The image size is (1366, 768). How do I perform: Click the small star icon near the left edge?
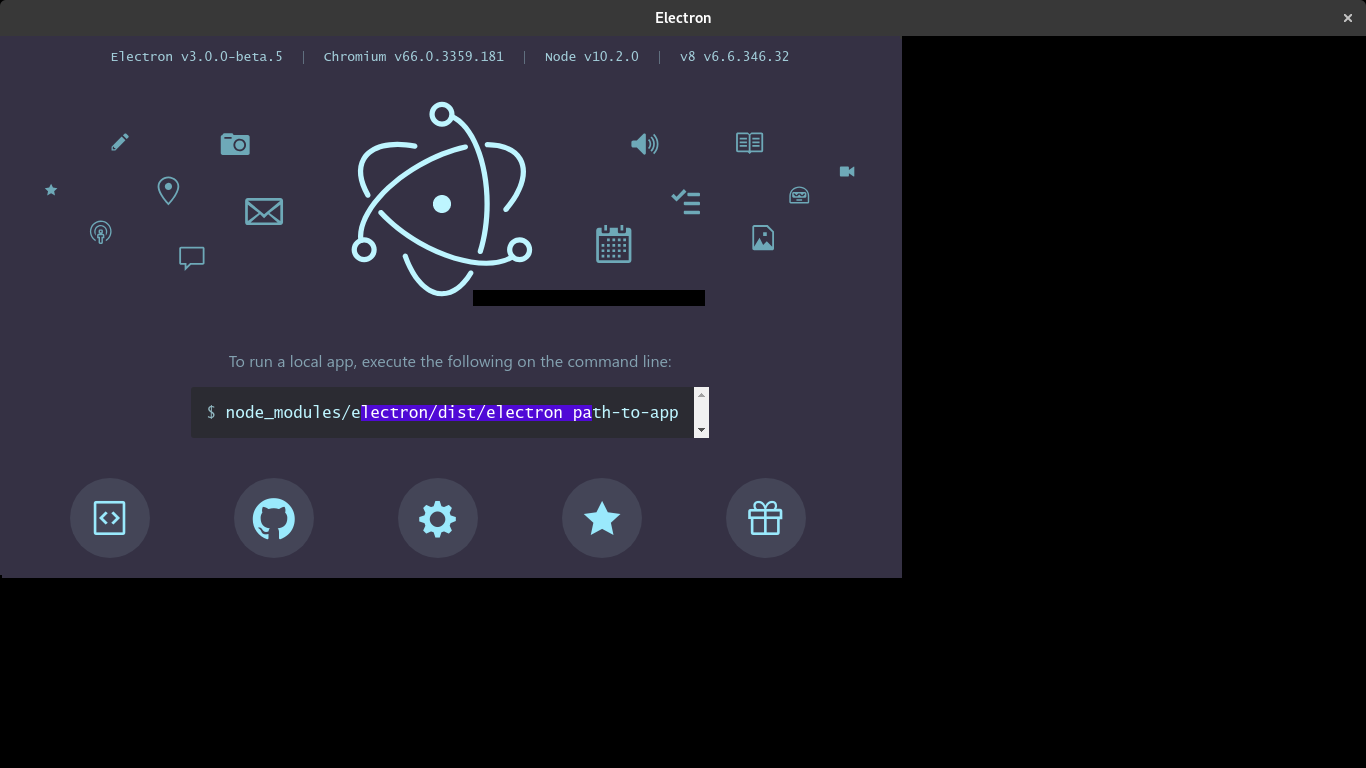[50, 189]
